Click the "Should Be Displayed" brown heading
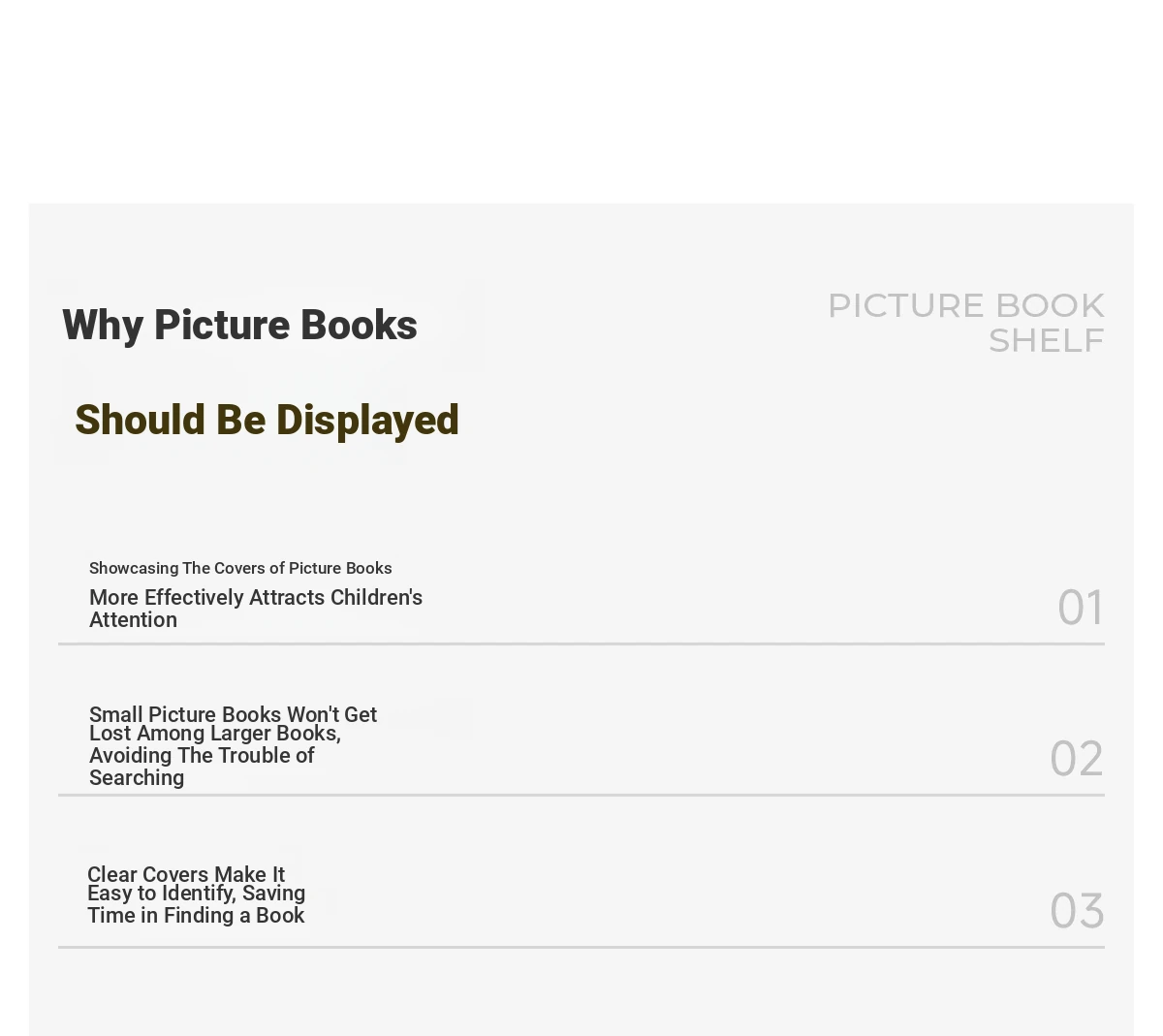 (x=267, y=421)
